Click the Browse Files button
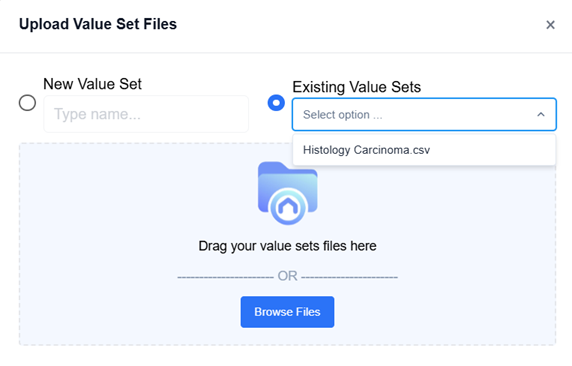The image size is (572, 366). pos(287,312)
